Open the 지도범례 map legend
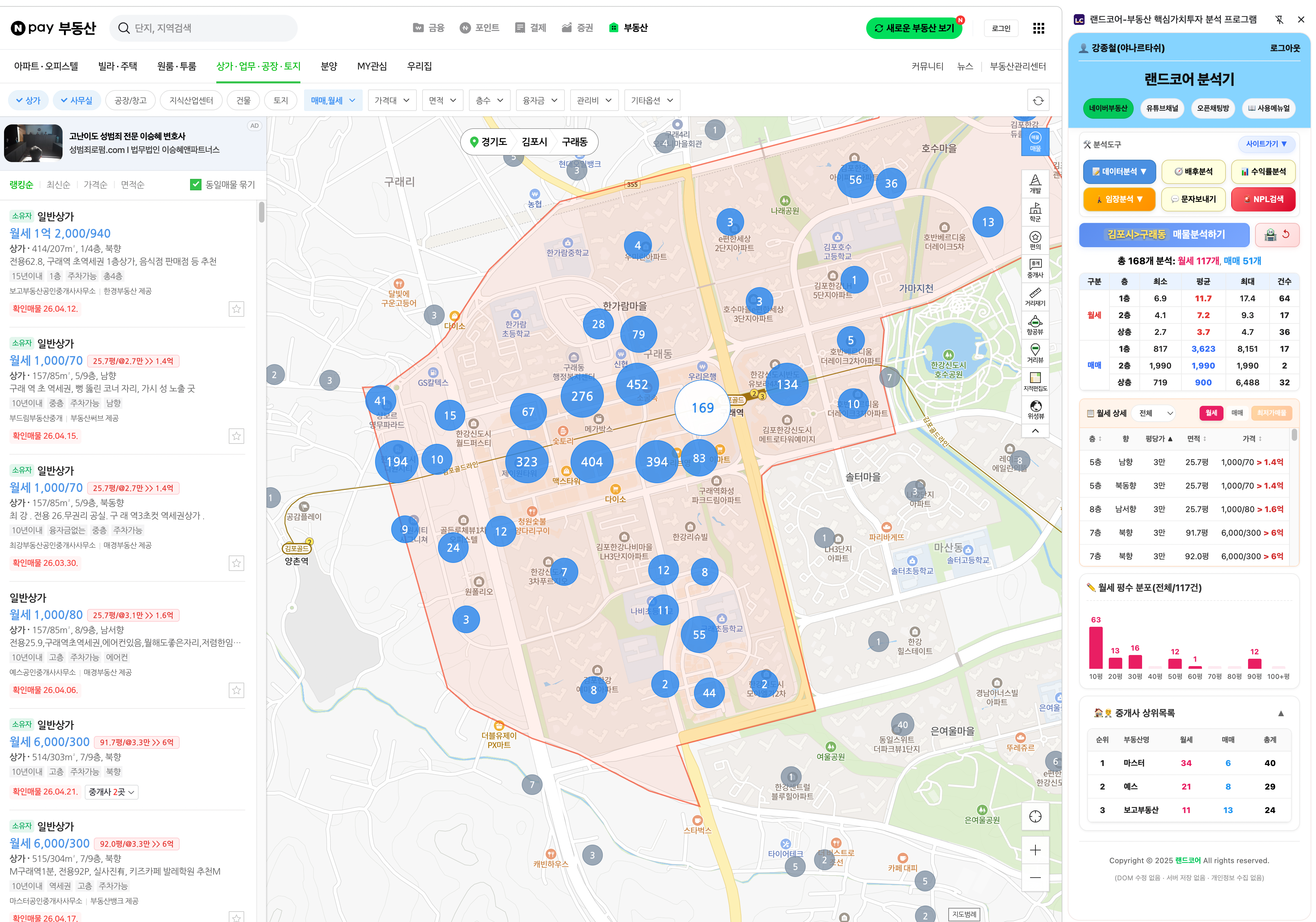Screen dimensions: 1316x922 pyautogui.click(x=963, y=914)
